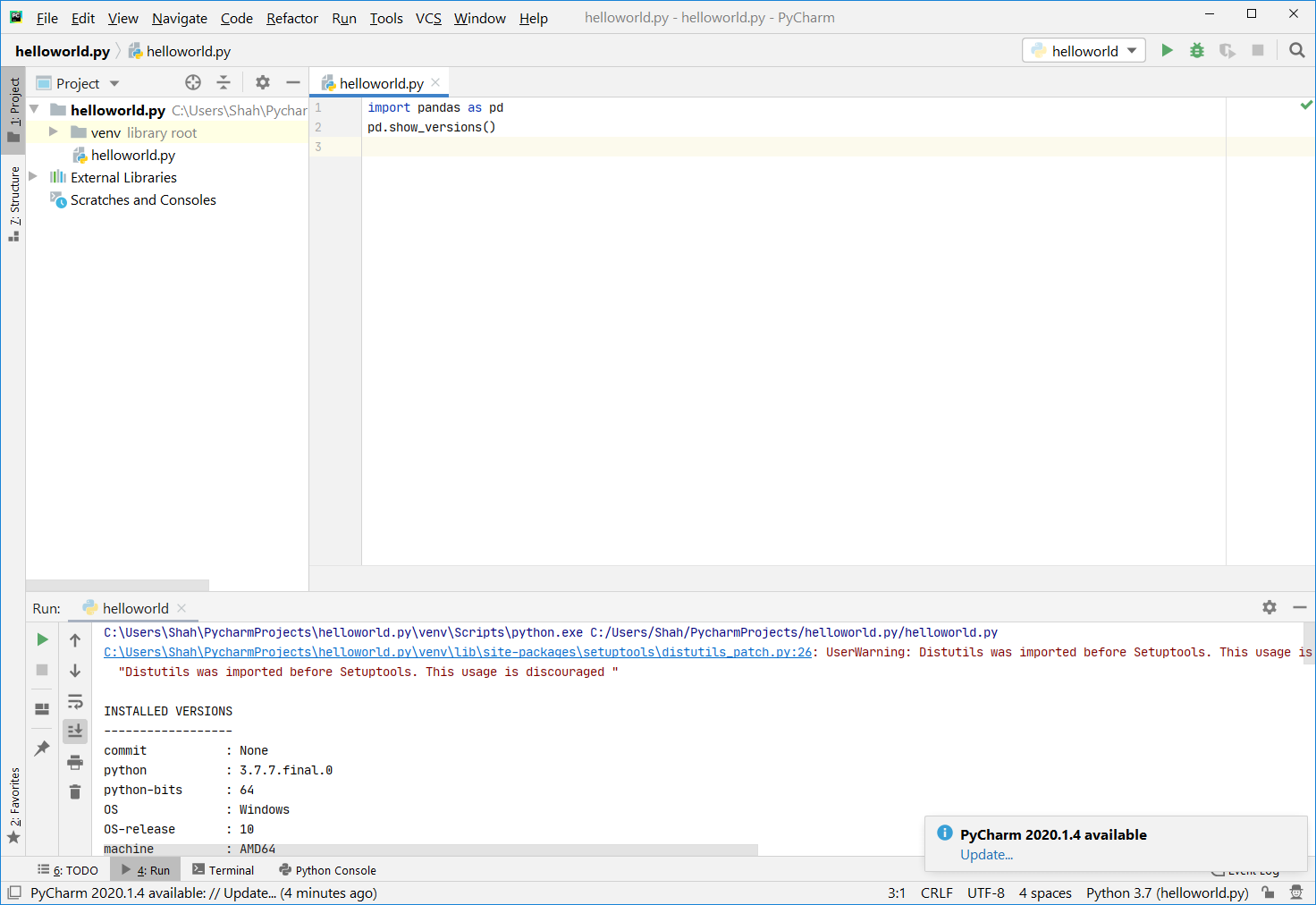Toggle the 1: Project side tab
The height and width of the screenshot is (905, 1316).
(x=13, y=110)
